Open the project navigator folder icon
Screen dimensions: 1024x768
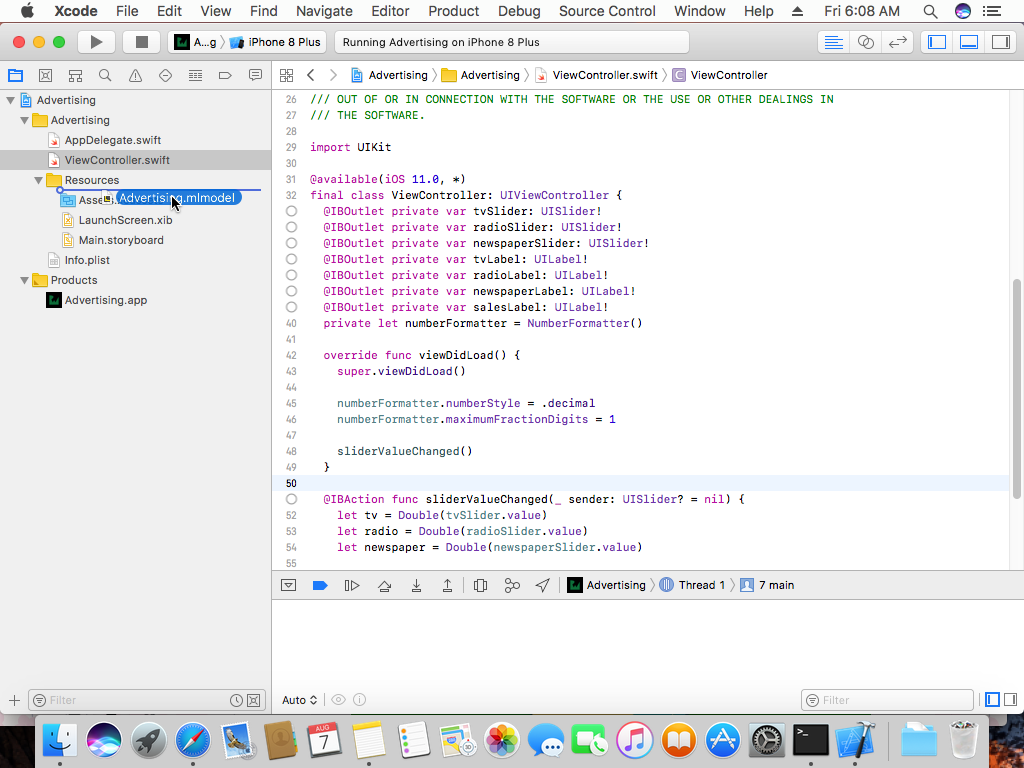coord(15,75)
